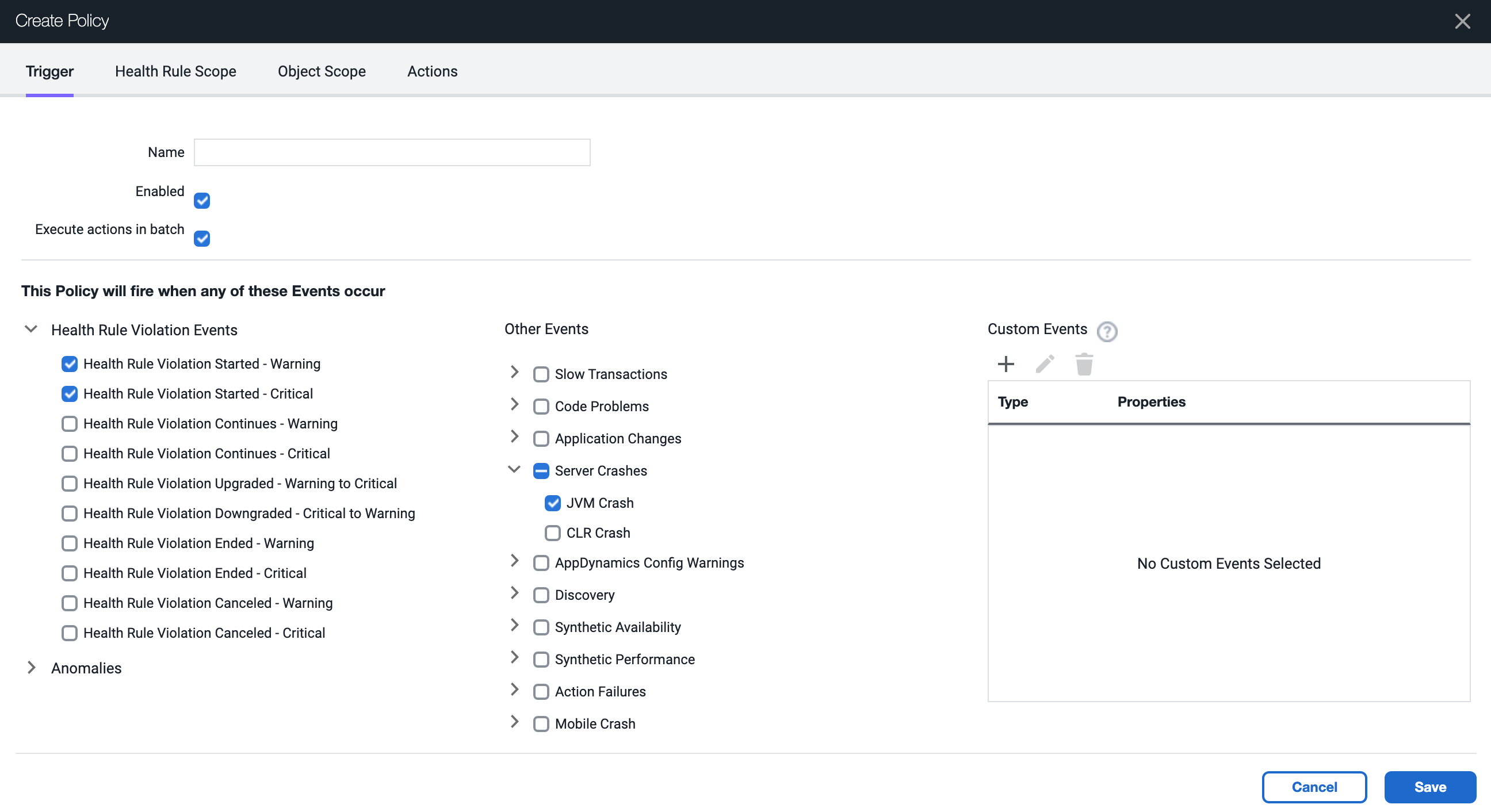
Task: Check Health Rule Violation Canceled - Warning
Action: point(70,603)
